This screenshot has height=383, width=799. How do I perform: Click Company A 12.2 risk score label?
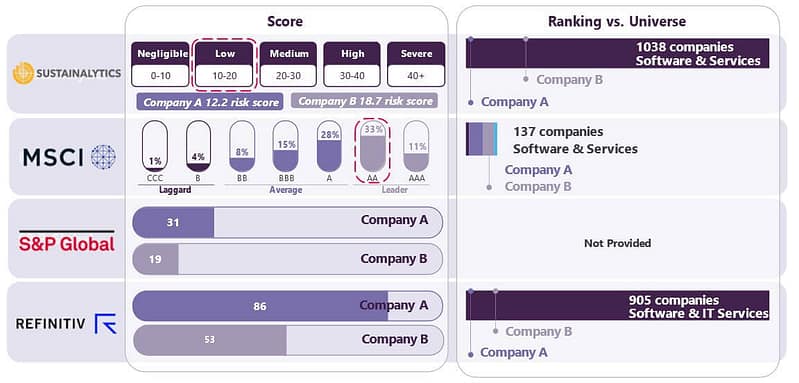click(x=210, y=101)
